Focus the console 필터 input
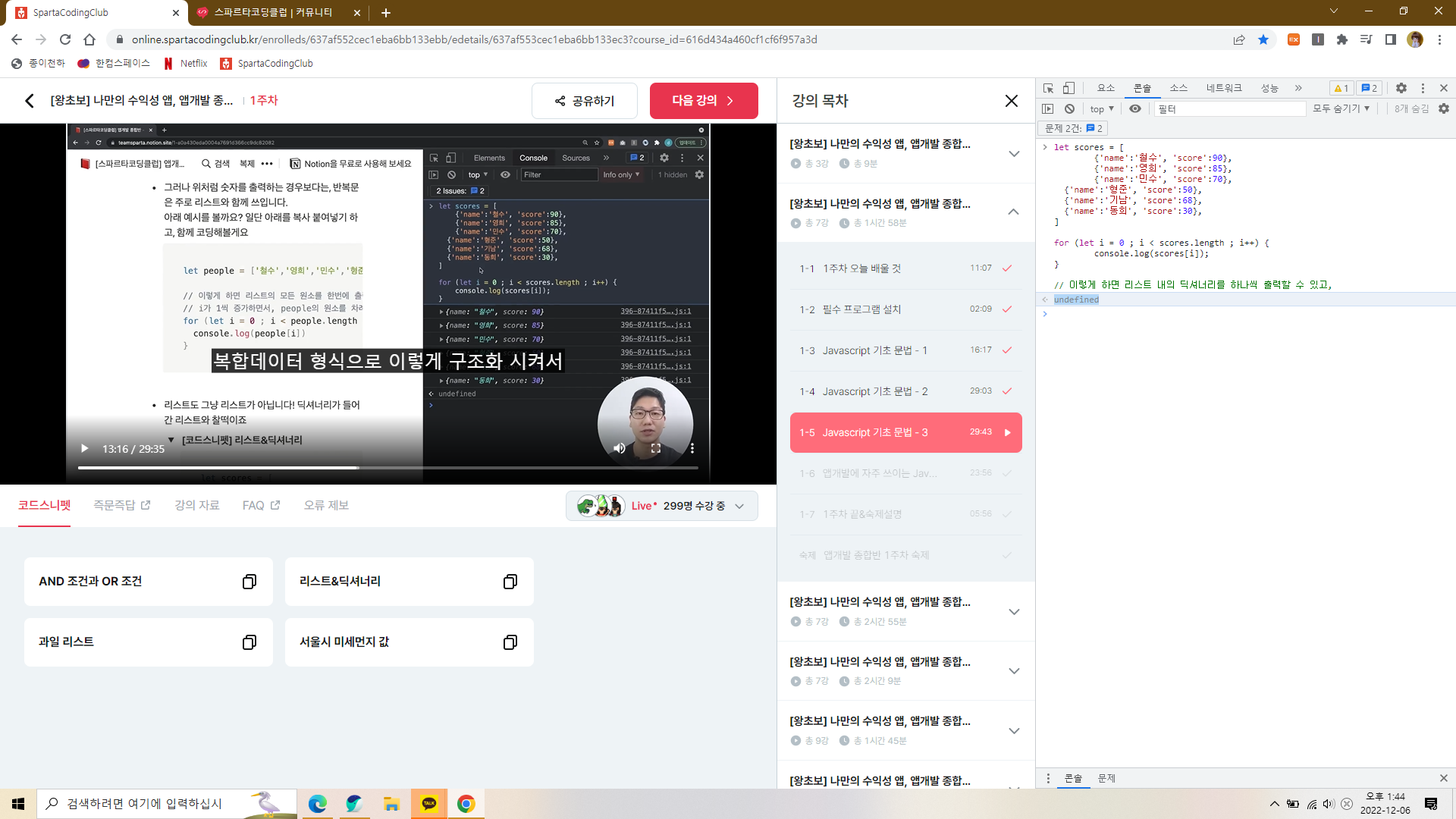Viewport: 1456px width, 819px height. [1230, 109]
